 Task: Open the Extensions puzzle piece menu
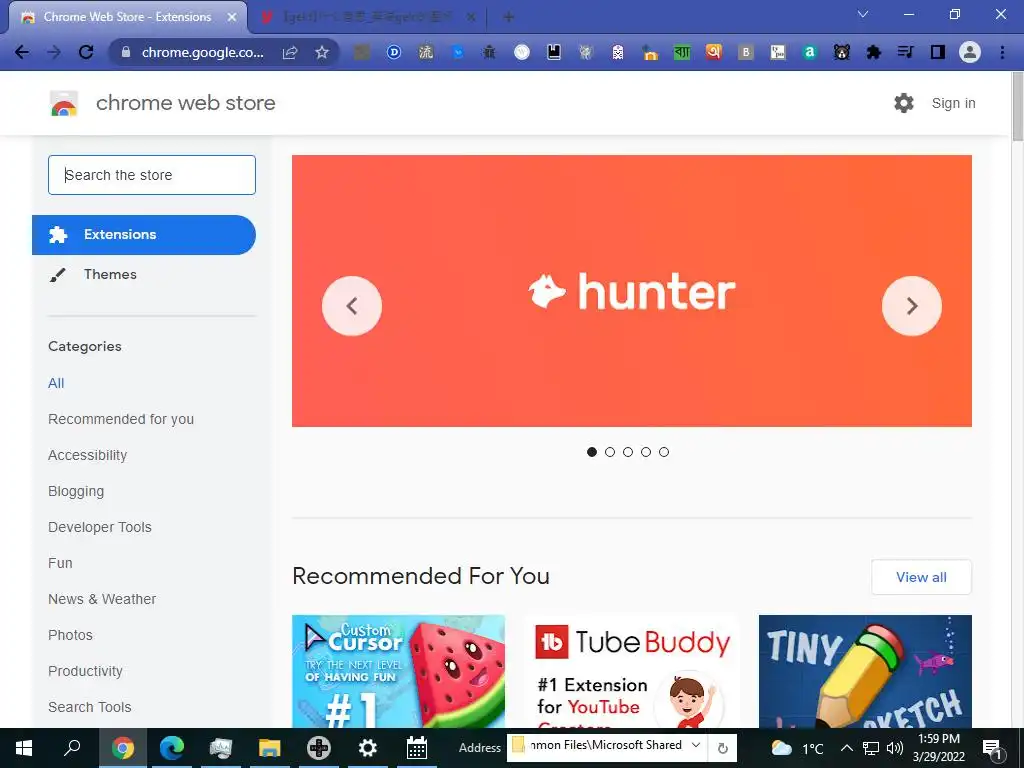coord(874,52)
